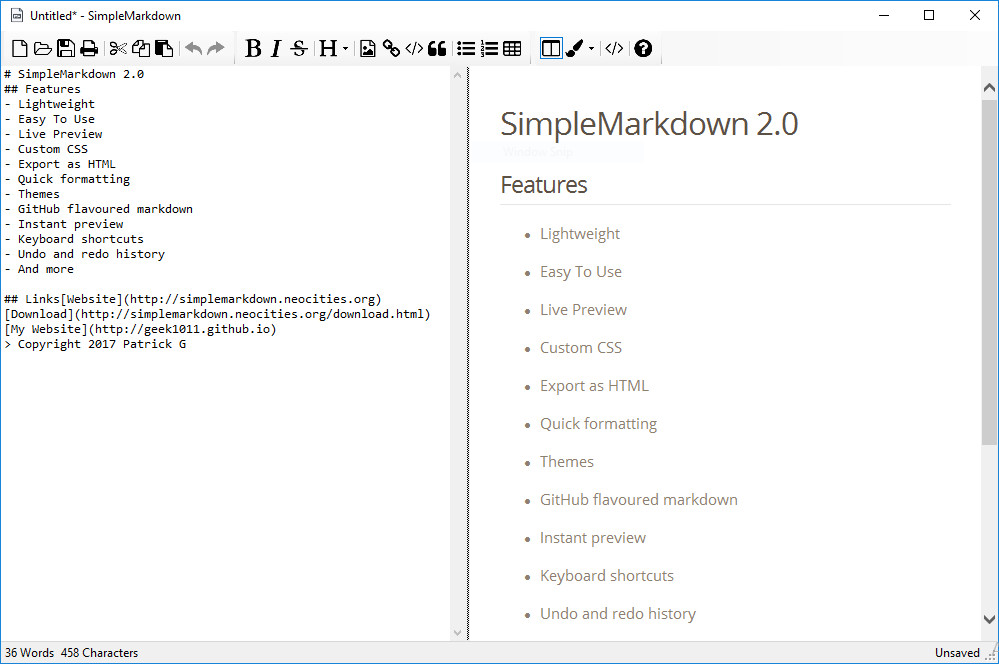Click the '- Live Preview' line in the editor

pos(54,134)
